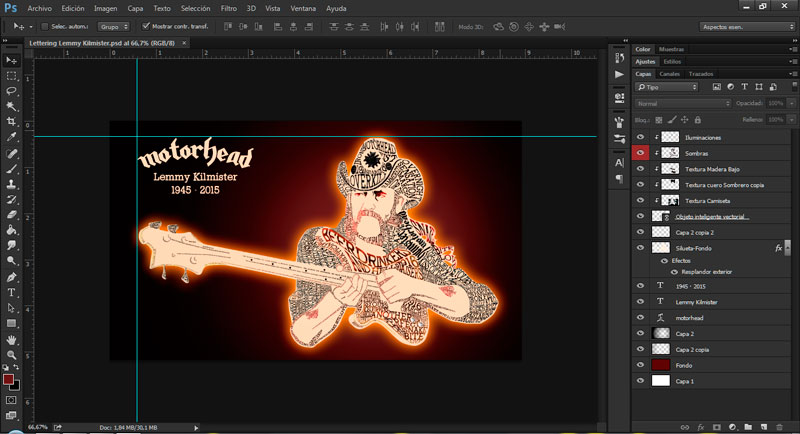The height and width of the screenshot is (434, 800).
Task: Select the Clone Stamp tool
Action: 11,184
